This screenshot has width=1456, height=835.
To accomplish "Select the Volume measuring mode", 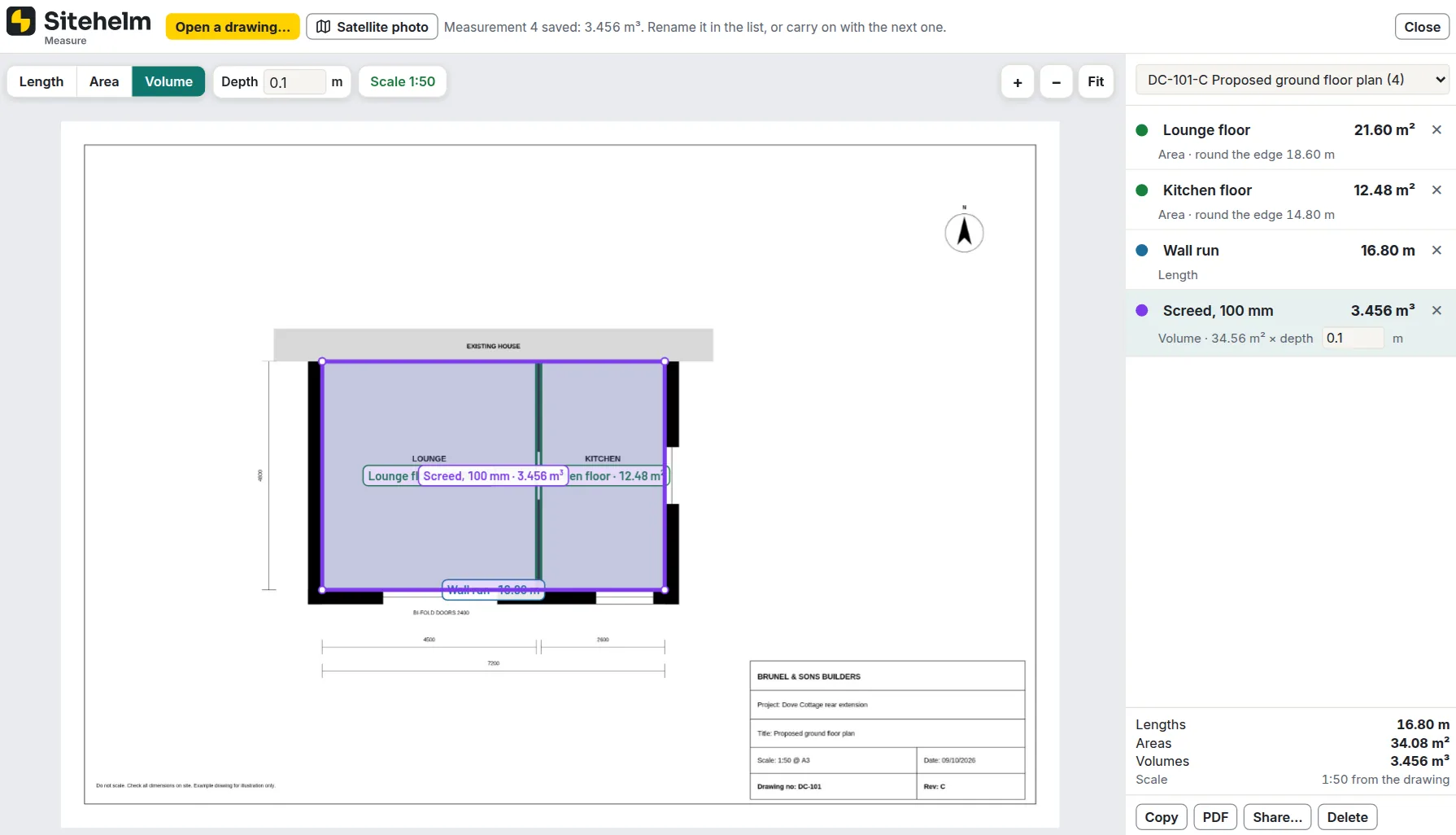I will [x=168, y=81].
